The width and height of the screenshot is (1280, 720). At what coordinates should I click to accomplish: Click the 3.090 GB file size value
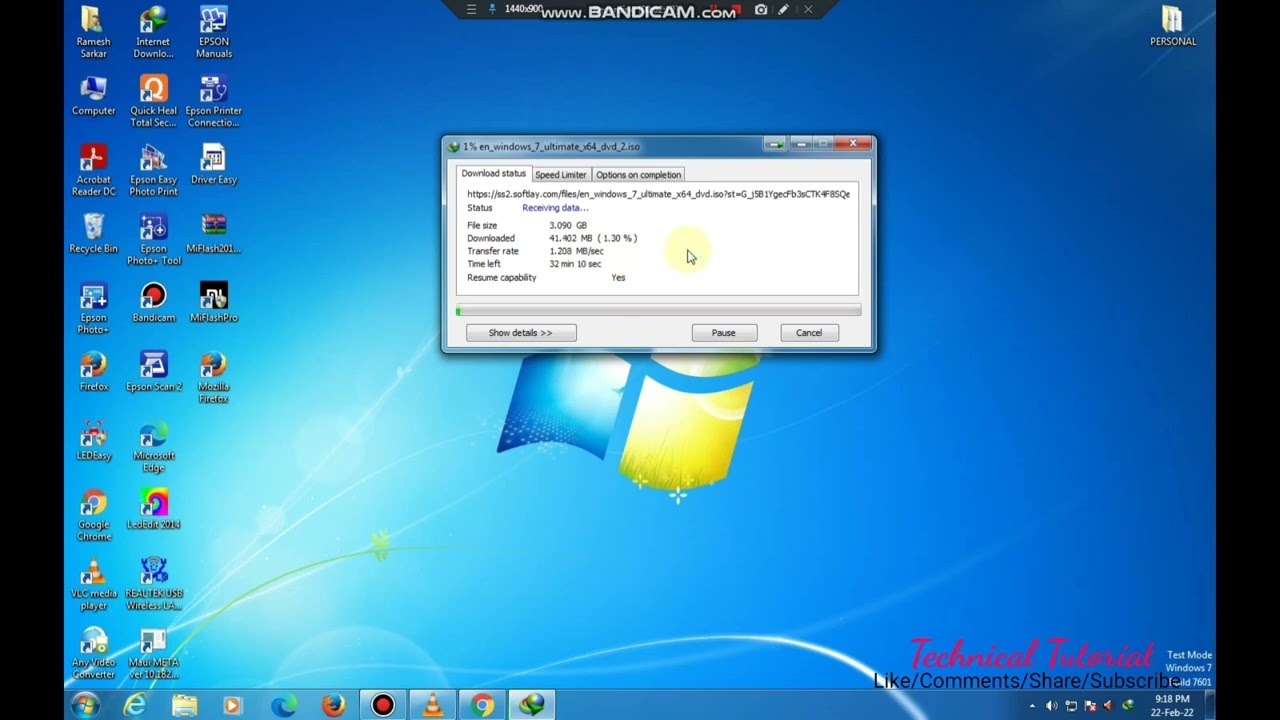[x=568, y=225]
